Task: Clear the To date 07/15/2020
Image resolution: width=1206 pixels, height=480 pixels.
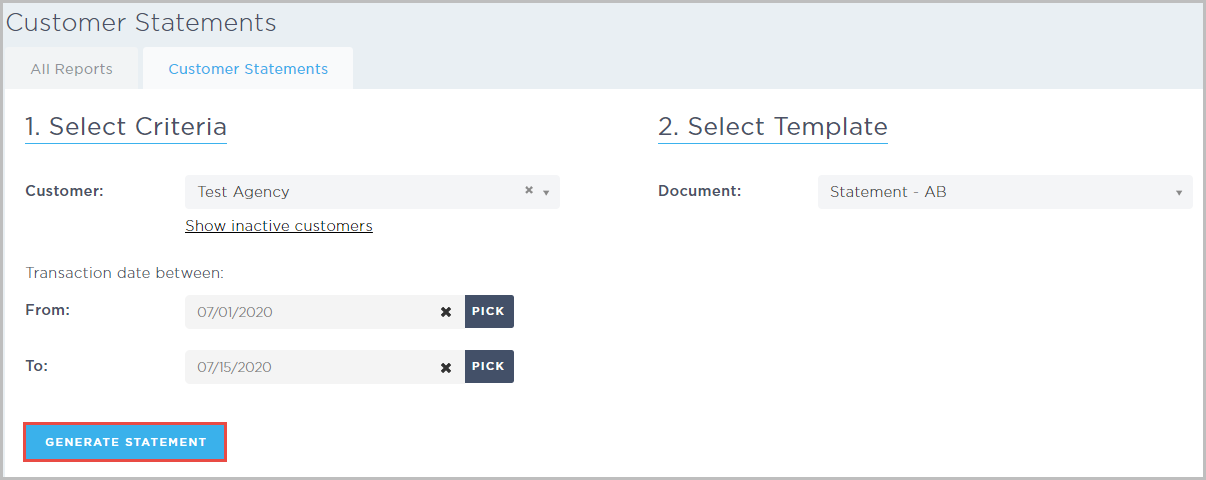Action: pos(446,367)
